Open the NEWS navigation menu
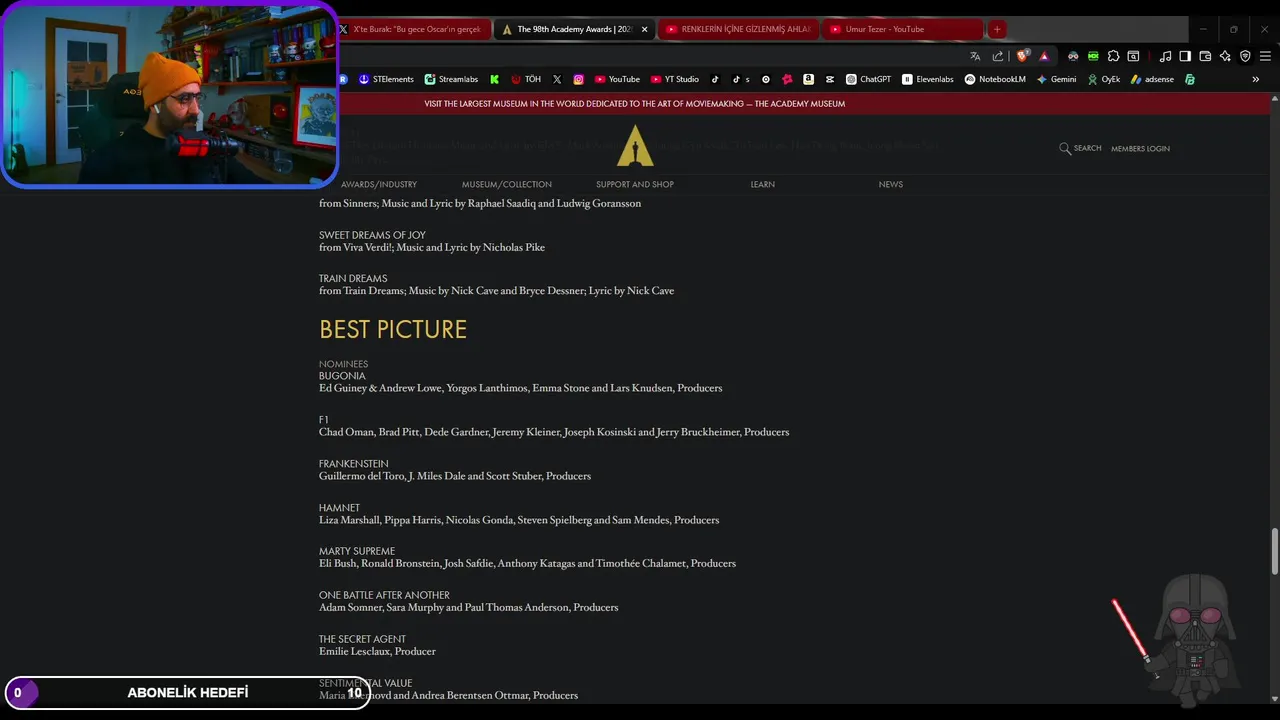 [x=891, y=184]
